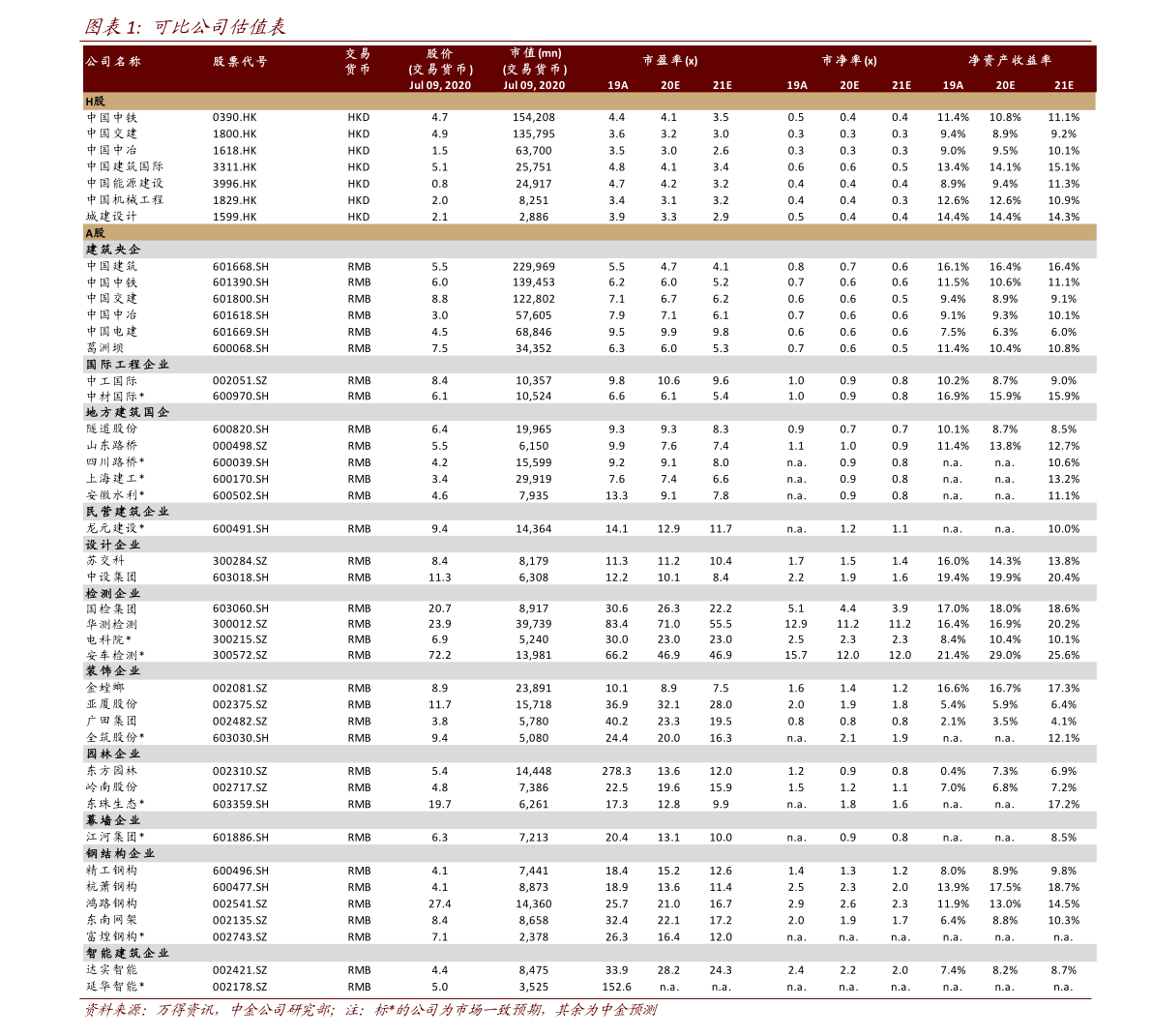Select company name 金螳螂
Screen dimensions: 1152x1036
pos(105,688)
